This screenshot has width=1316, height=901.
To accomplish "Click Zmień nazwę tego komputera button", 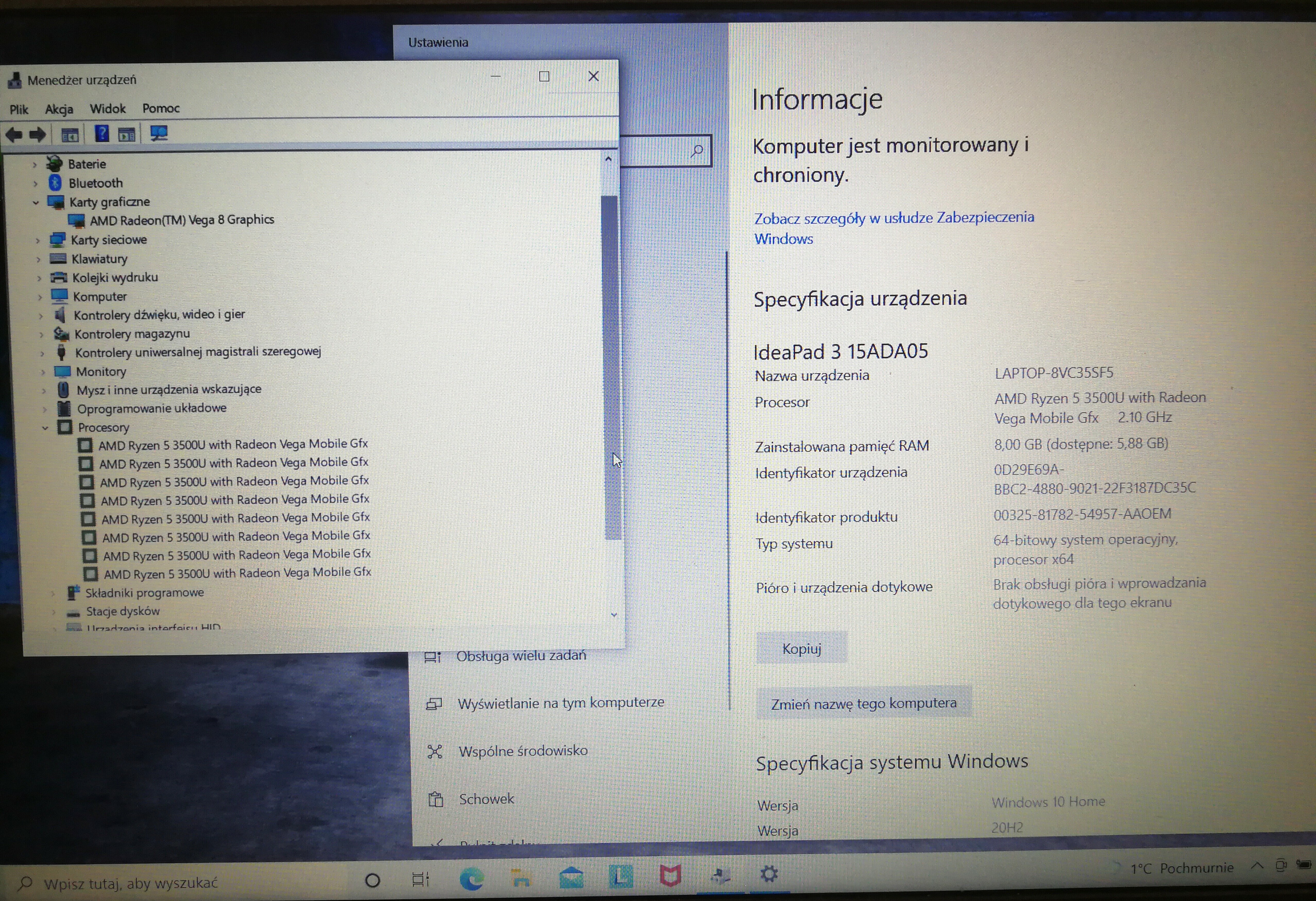I will (x=864, y=703).
